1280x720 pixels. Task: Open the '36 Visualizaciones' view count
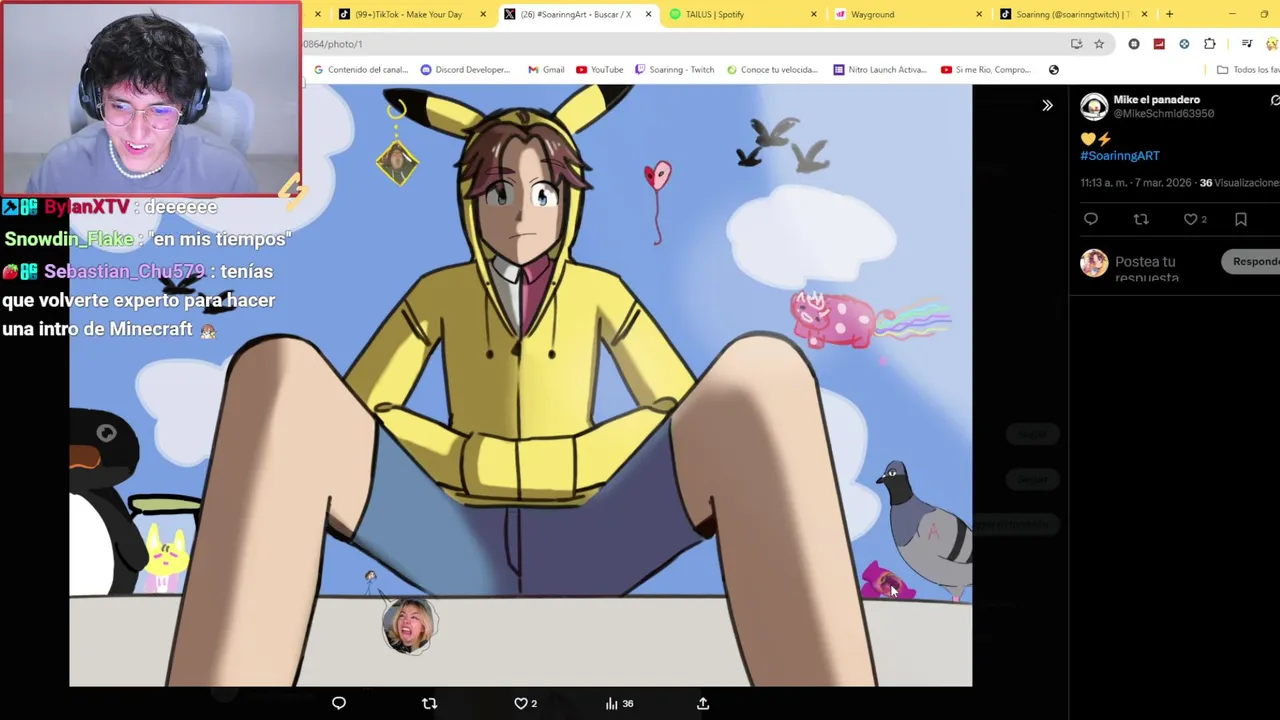pyautogui.click(x=1239, y=183)
